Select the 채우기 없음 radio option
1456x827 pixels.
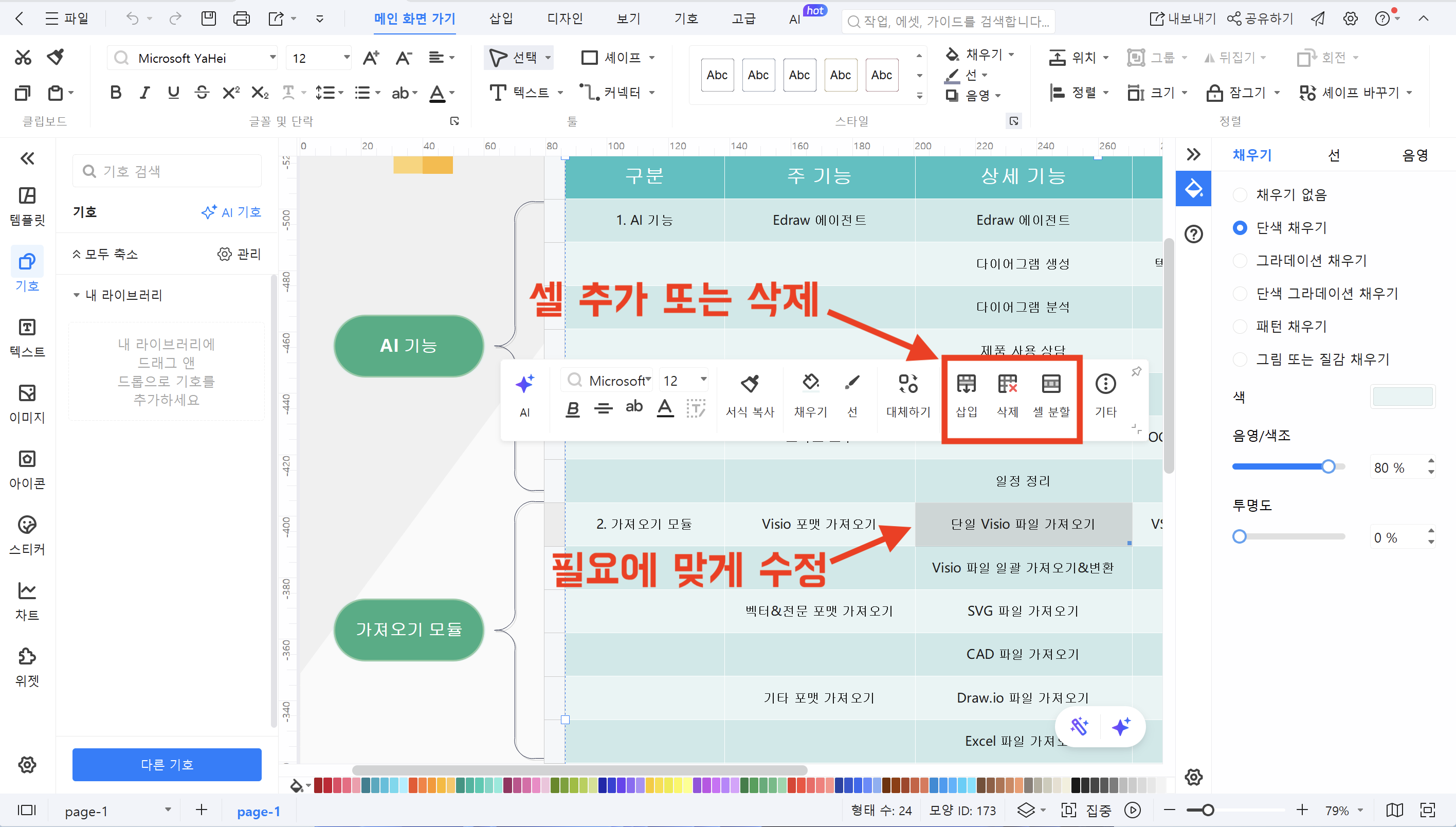pyautogui.click(x=1240, y=195)
